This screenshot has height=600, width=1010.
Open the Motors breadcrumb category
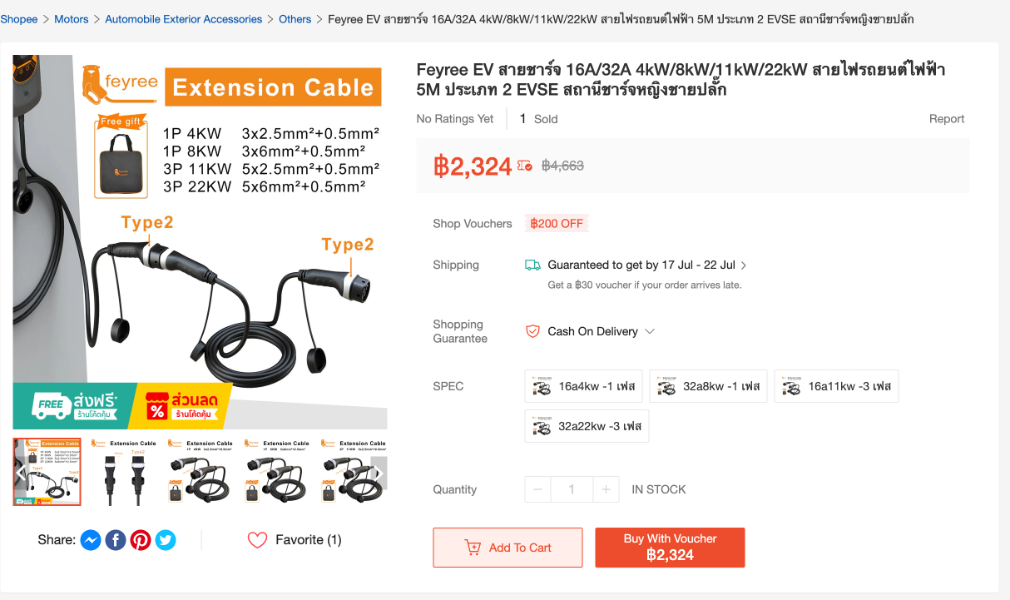[71, 19]
